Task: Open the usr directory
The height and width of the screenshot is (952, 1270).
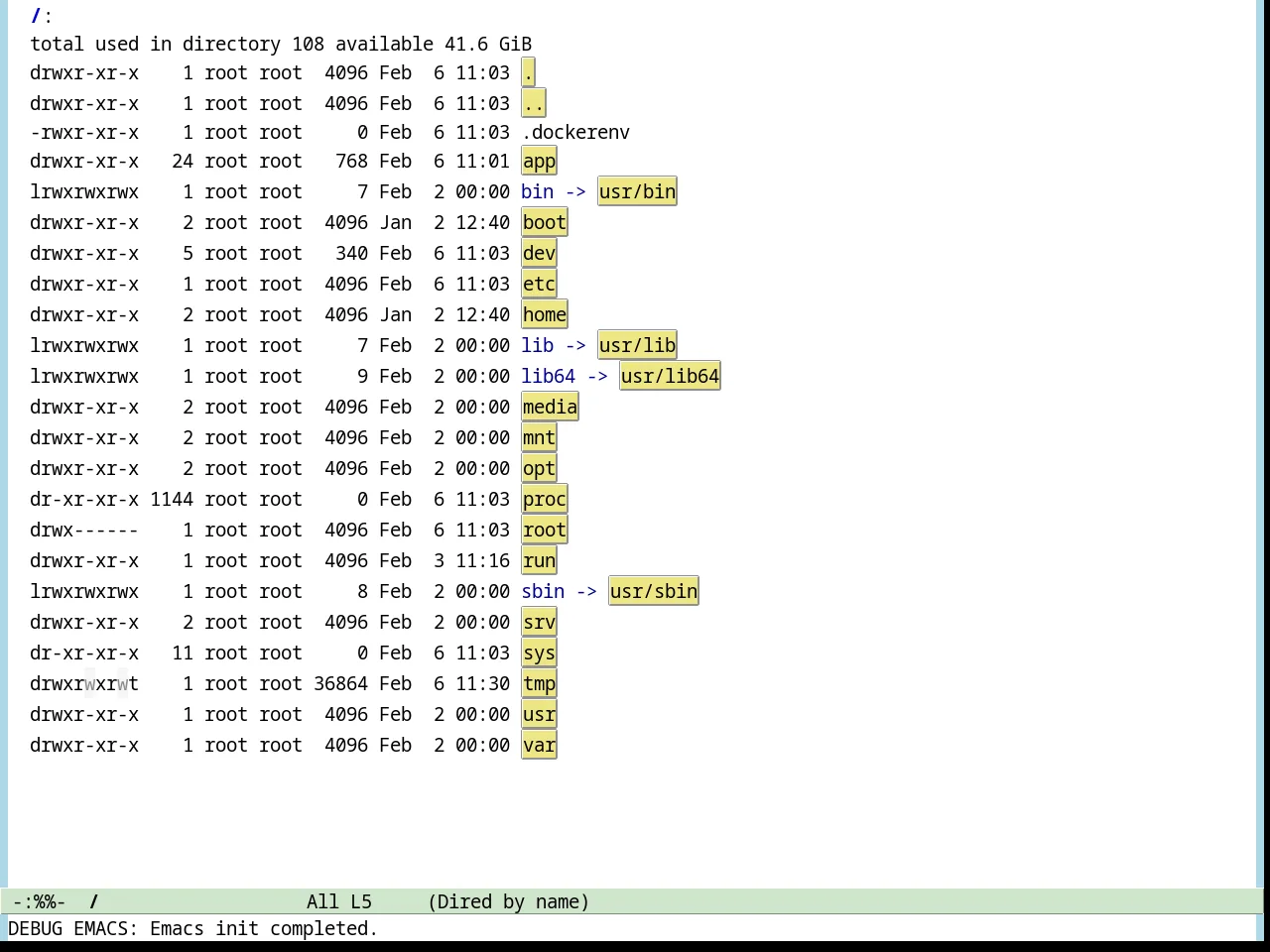Action: click(539, 715)
